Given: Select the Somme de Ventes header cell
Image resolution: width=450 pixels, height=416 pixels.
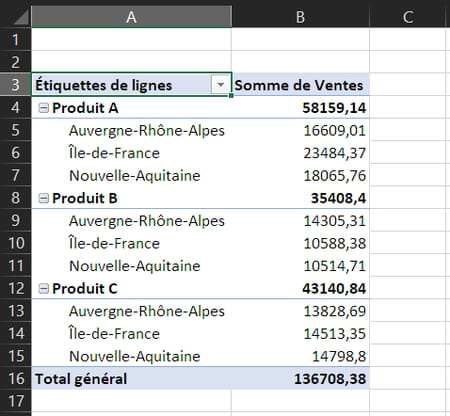Looking at the screenshot, I should pos(300,85).
